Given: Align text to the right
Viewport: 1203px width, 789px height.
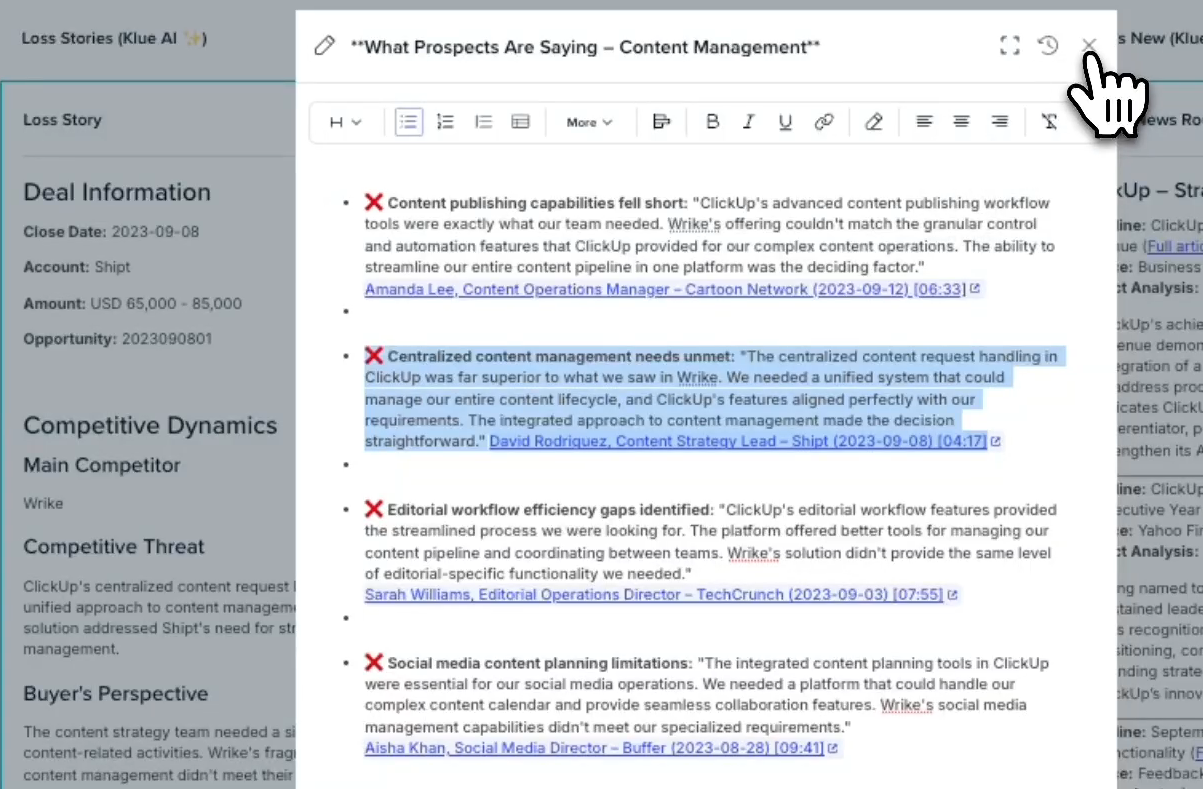Looking at the screenshot, I should click(x=999, y=122).
